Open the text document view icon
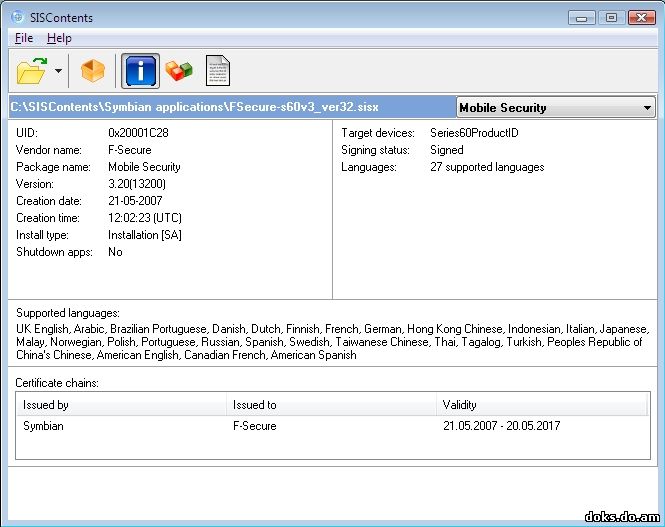This screenshot has height=527, width=665. (218, 71)
